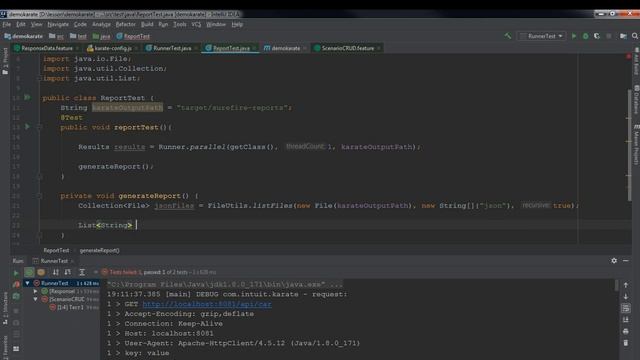Click gutter run icon next to reportTest method
Viewport: 640px width, 360px height.
point(27,127)
